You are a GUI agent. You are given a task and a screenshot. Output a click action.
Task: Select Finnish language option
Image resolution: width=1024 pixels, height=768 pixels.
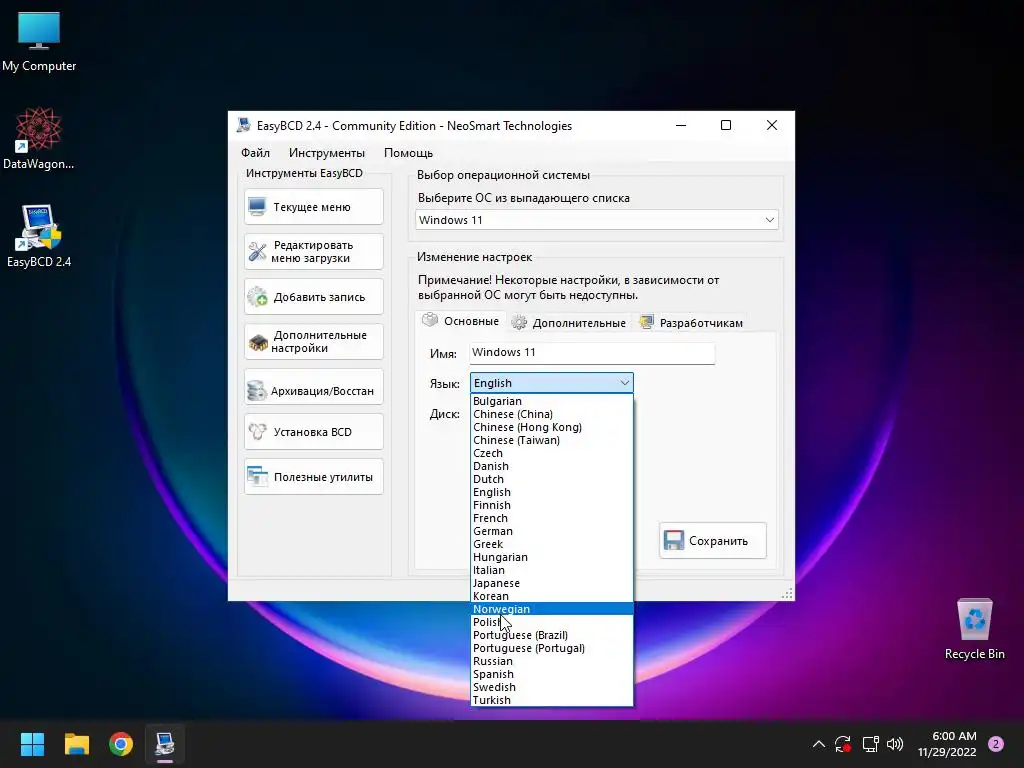pyautogui.click(x=552, y=505)
